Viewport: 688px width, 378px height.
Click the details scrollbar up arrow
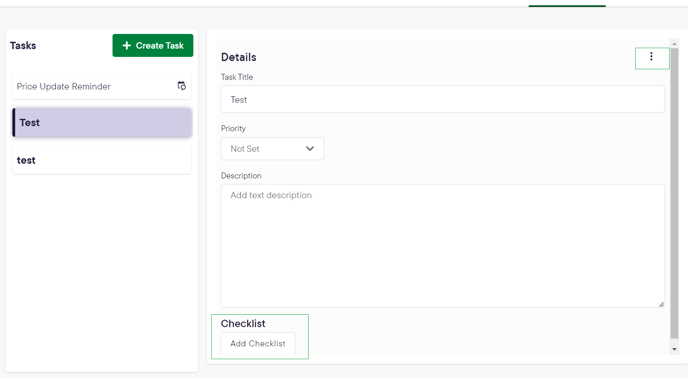click(674, 43)
